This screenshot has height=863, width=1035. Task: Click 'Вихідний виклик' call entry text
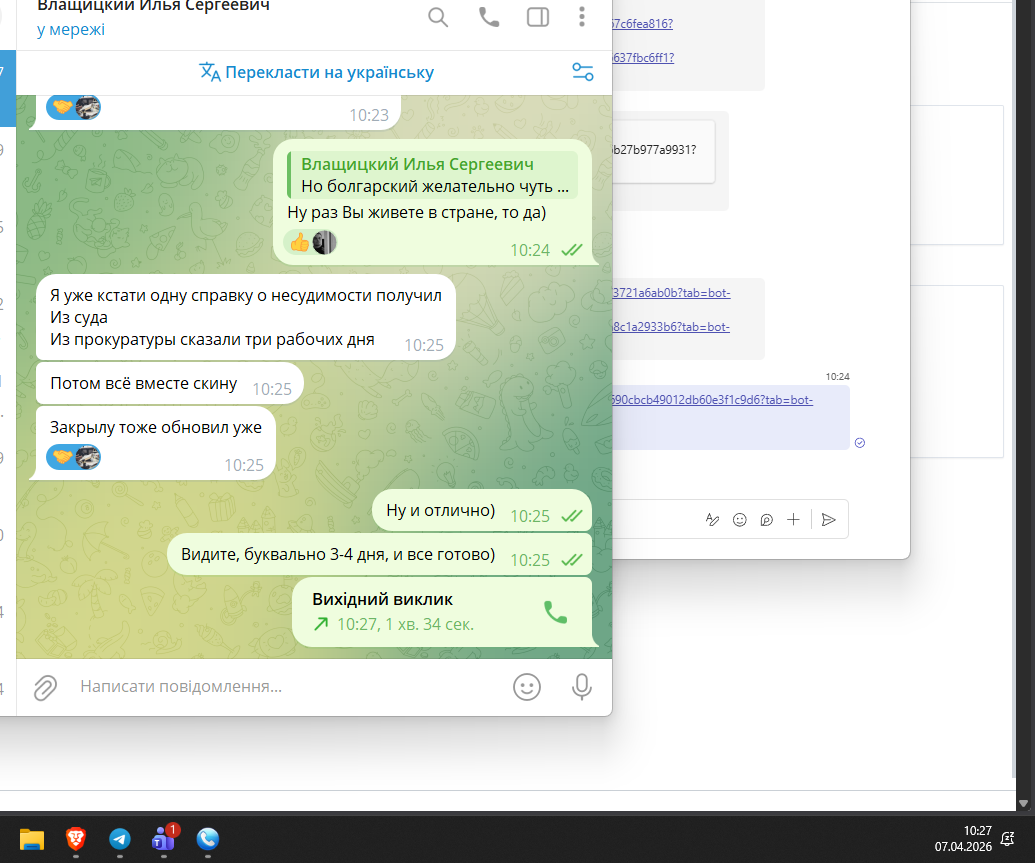pyautogui.click(x=382, y=600)
